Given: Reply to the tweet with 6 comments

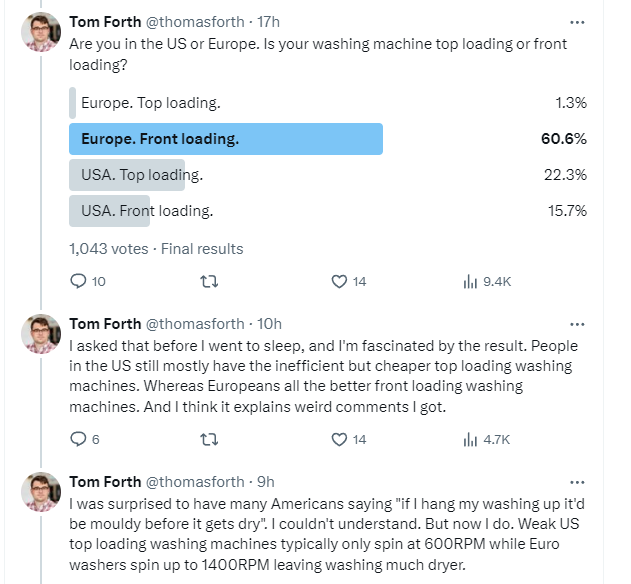Looking at the screenshot, I should [85, 439].
